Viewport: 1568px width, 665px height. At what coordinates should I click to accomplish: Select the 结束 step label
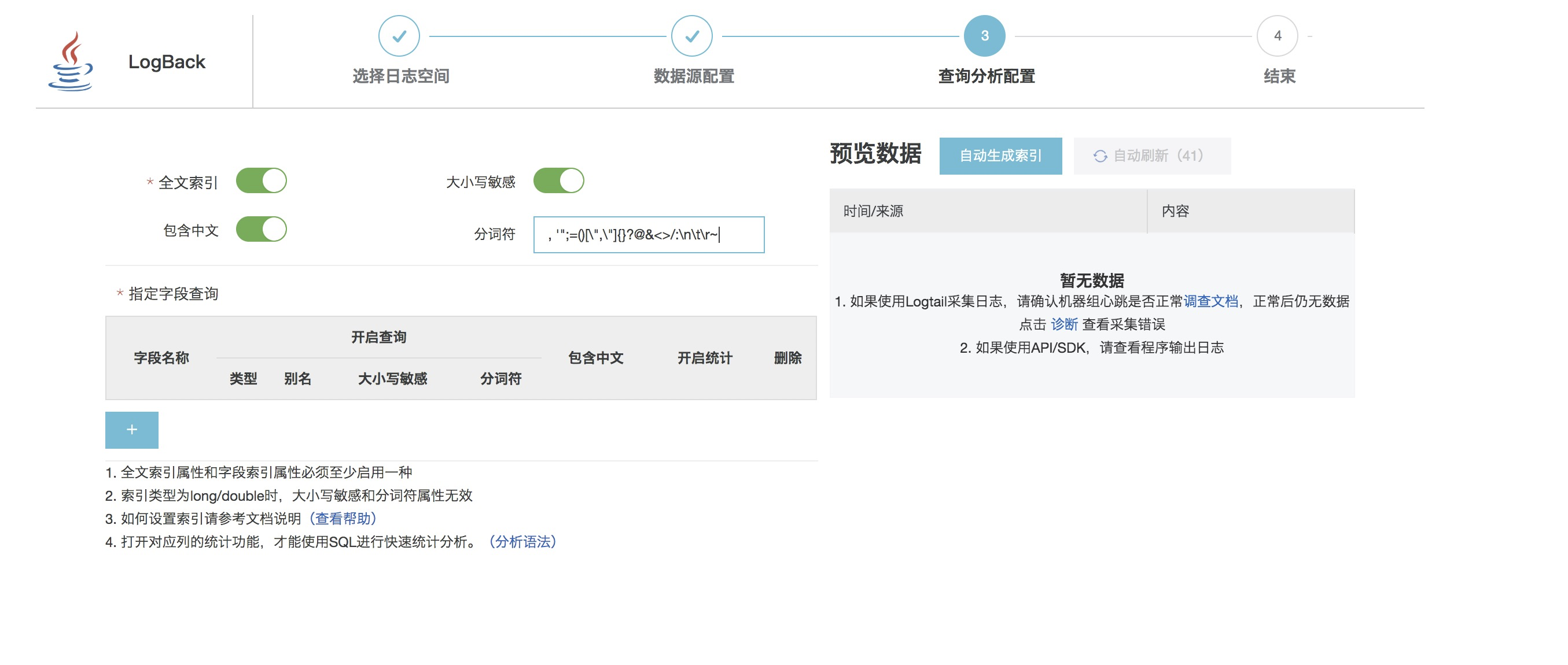point(1279,76)
